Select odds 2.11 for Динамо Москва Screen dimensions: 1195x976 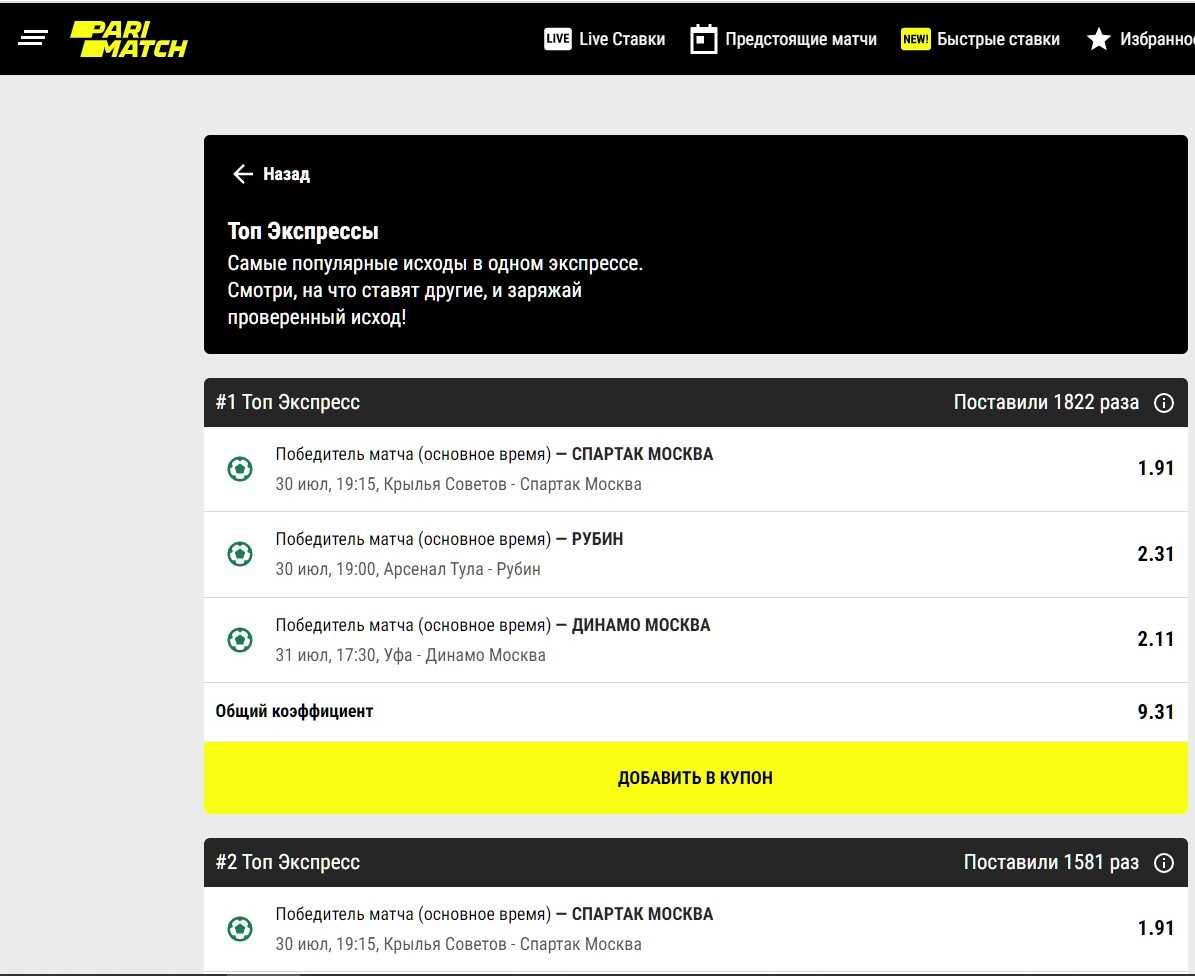[1155, 639]
